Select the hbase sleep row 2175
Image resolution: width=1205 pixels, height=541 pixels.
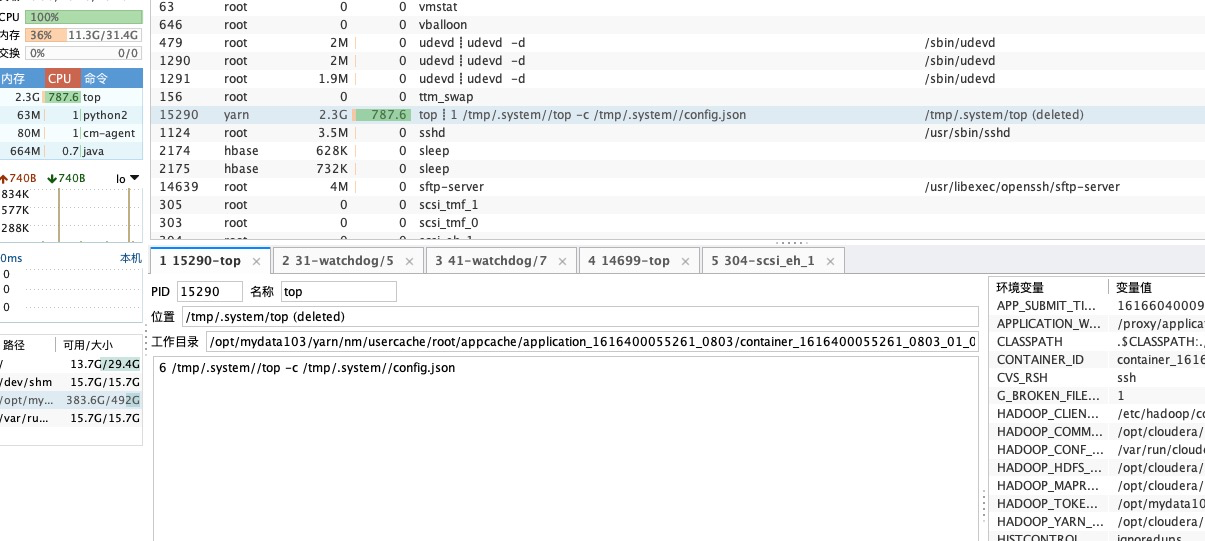pyautogui.click(x=678, y=169)
